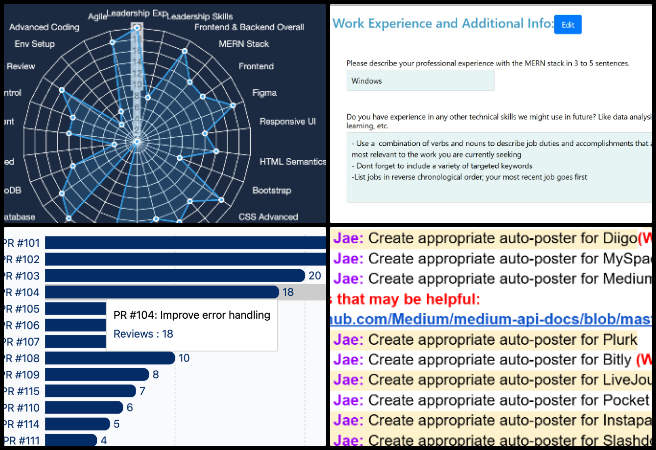Click the radar 'Frontend' axis label
The width and height of the screenshot is (656, 450).
[256, 66]
